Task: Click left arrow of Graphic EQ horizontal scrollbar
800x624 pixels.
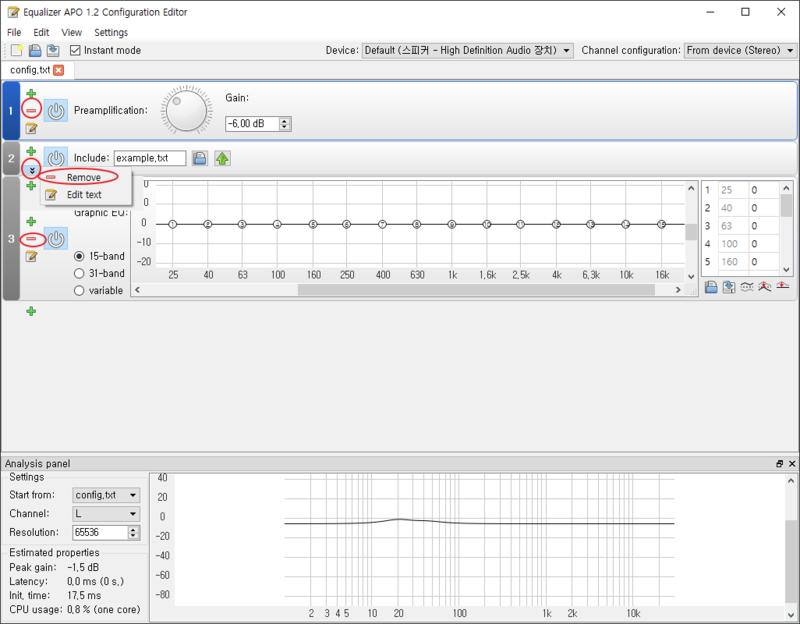Action: (137, 290)
